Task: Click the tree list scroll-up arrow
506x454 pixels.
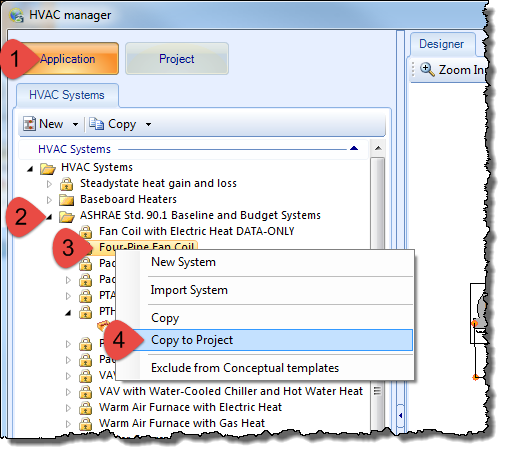Action: pyautogui.click(x=378, y=148)
